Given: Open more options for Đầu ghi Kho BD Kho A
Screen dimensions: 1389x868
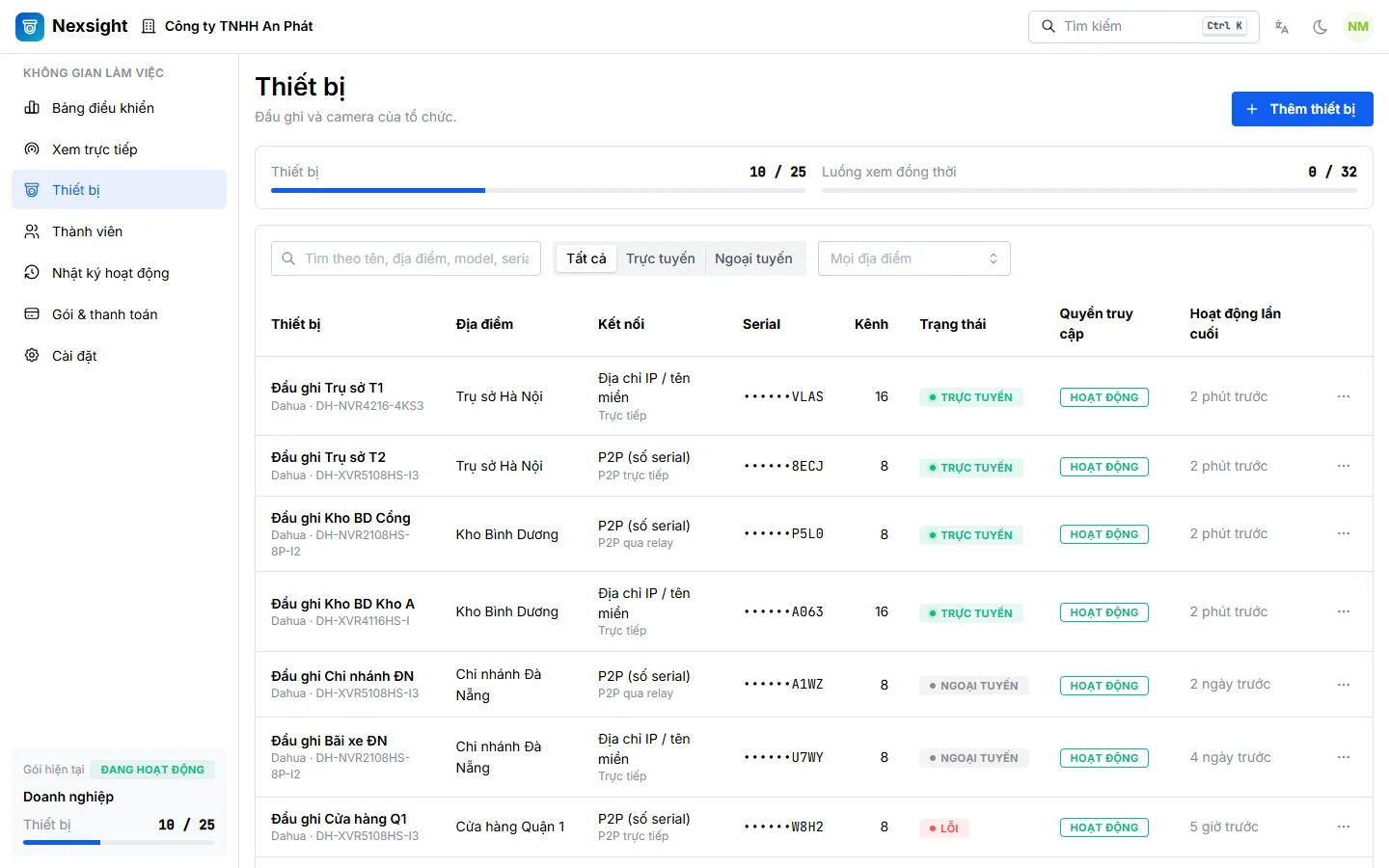Looking at the screenshot, I should click(1344, 611).
